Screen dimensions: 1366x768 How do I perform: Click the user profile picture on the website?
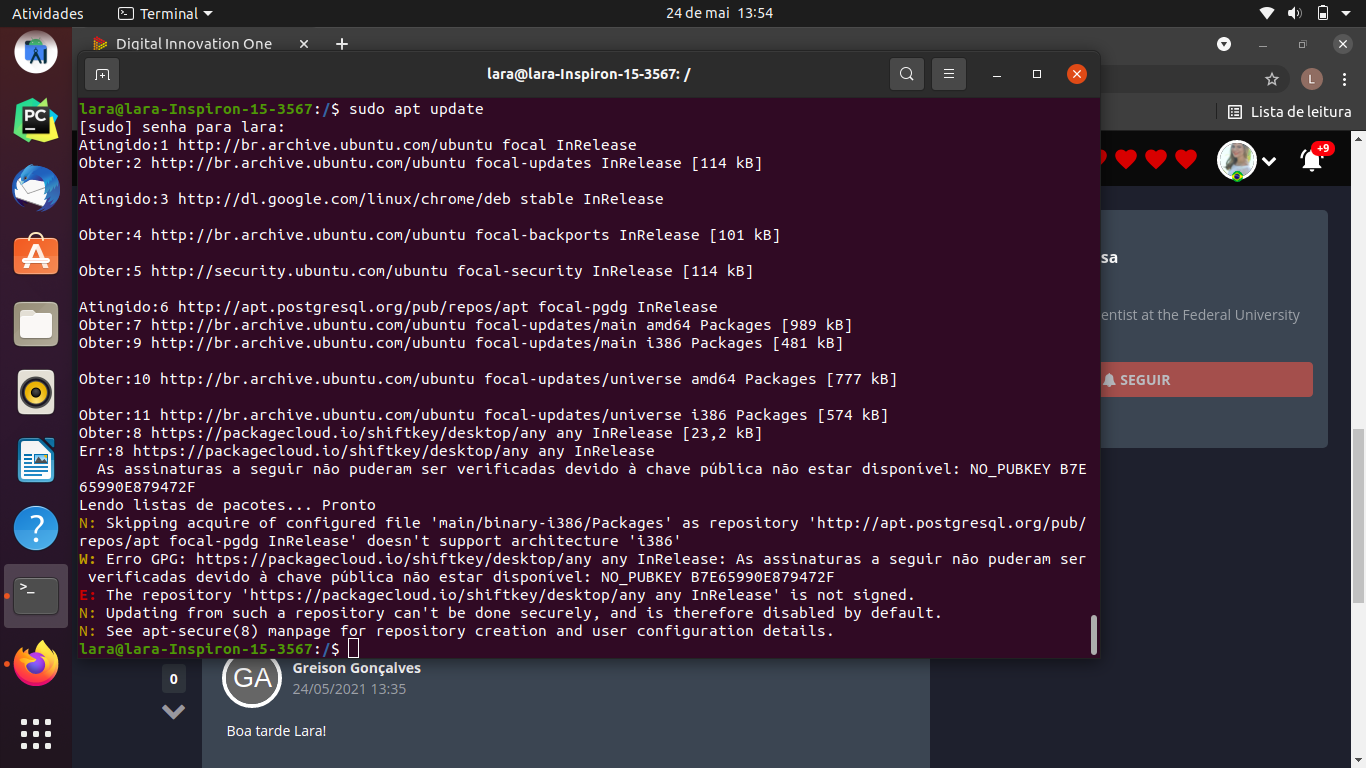1237,160
